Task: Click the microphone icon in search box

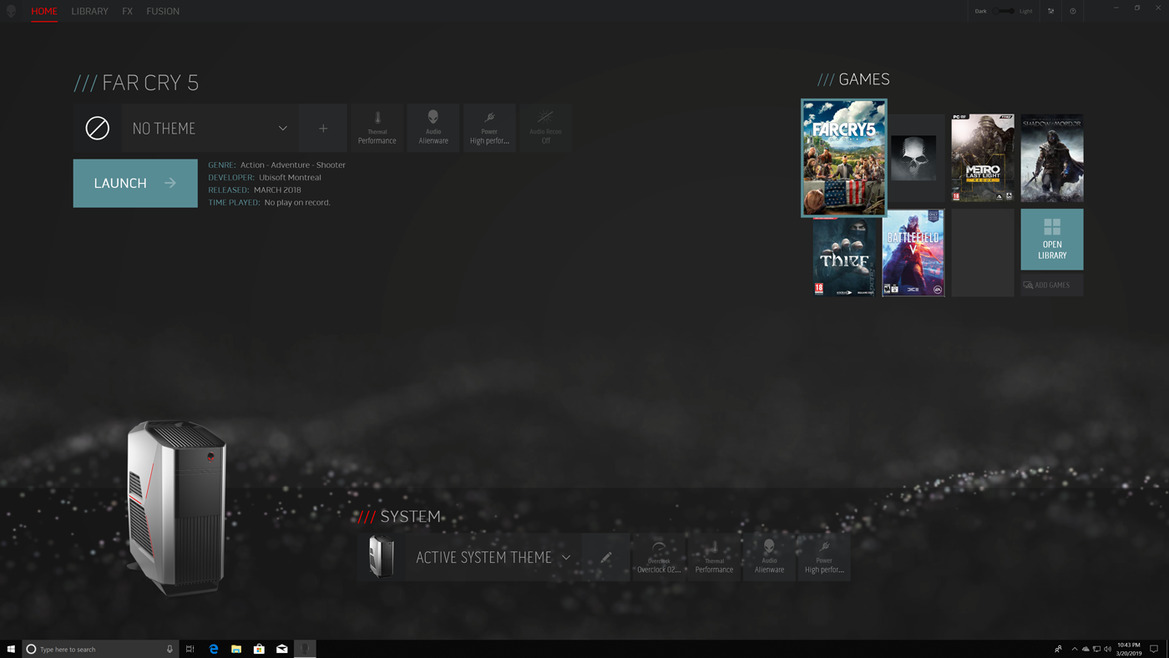Action: [x=170, y=649]
